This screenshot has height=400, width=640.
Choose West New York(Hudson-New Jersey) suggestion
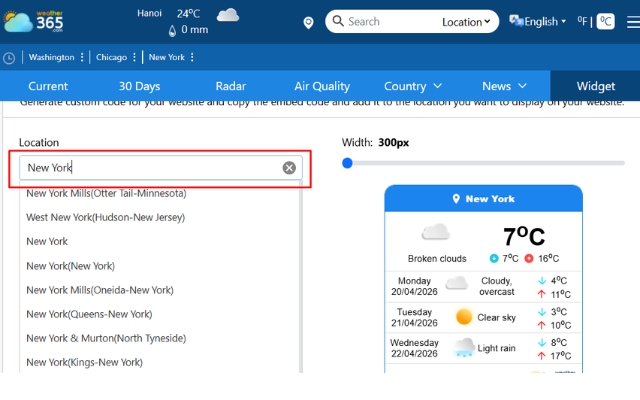pyautogui.click(x=105, y=217)
